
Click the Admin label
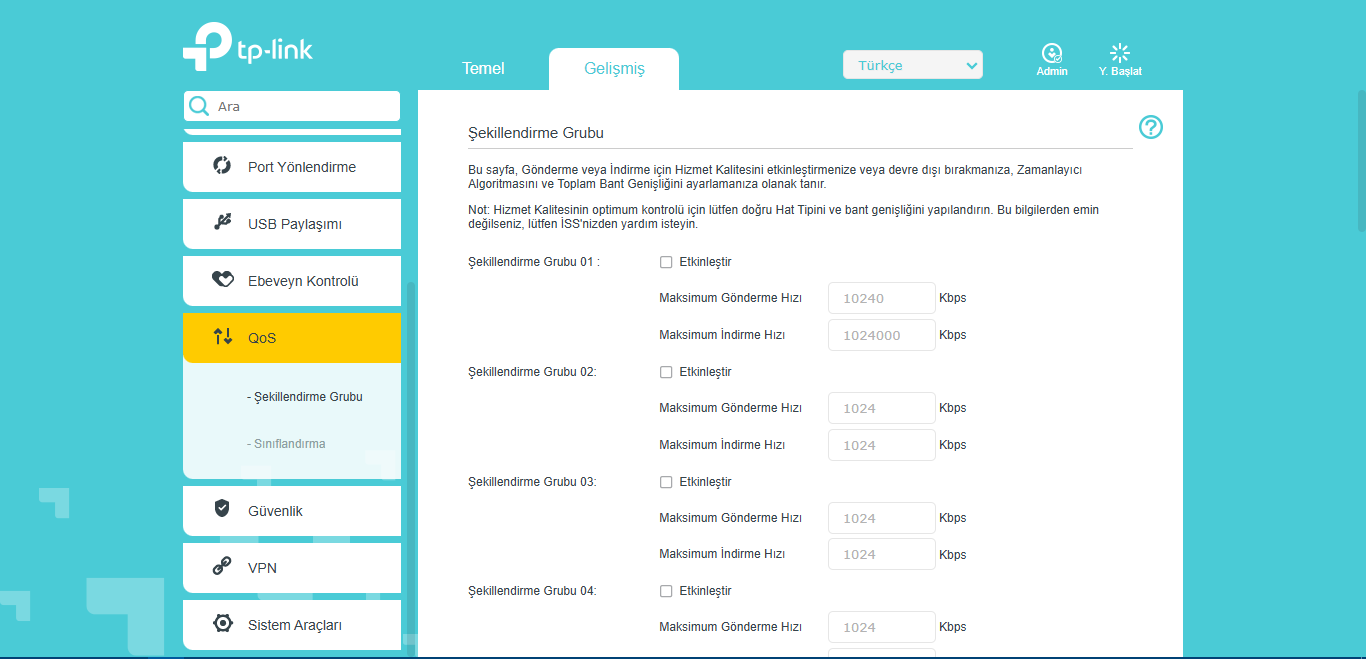coord(1052,71)
